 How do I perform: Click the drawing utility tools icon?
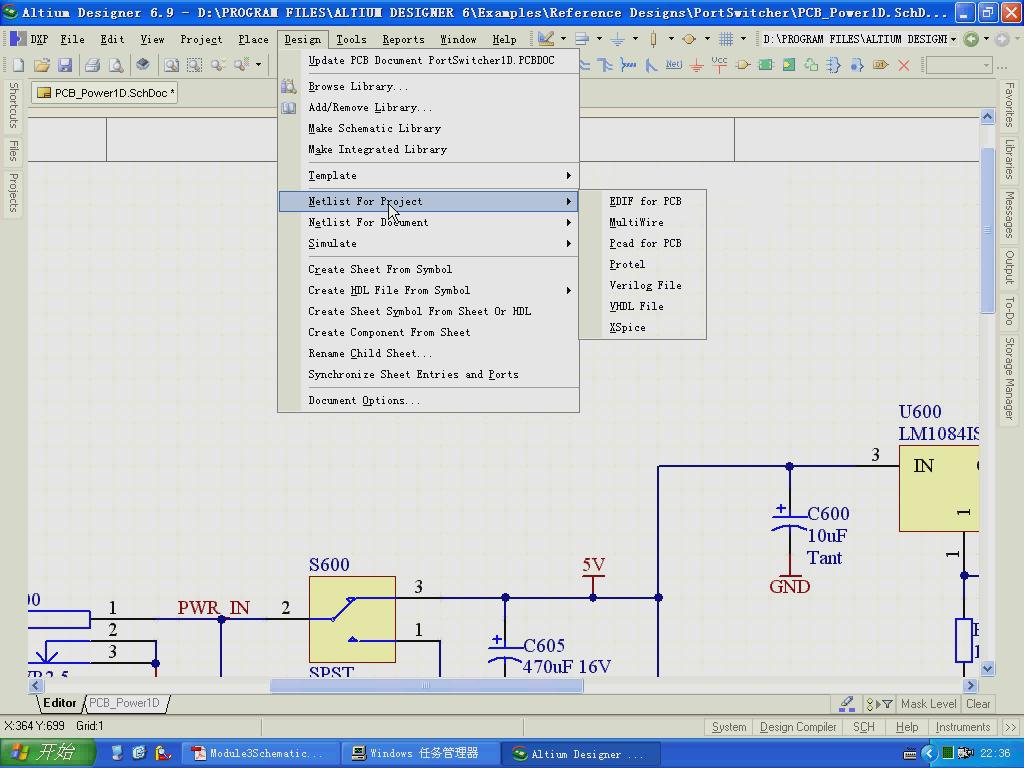[x=546, y=39]
